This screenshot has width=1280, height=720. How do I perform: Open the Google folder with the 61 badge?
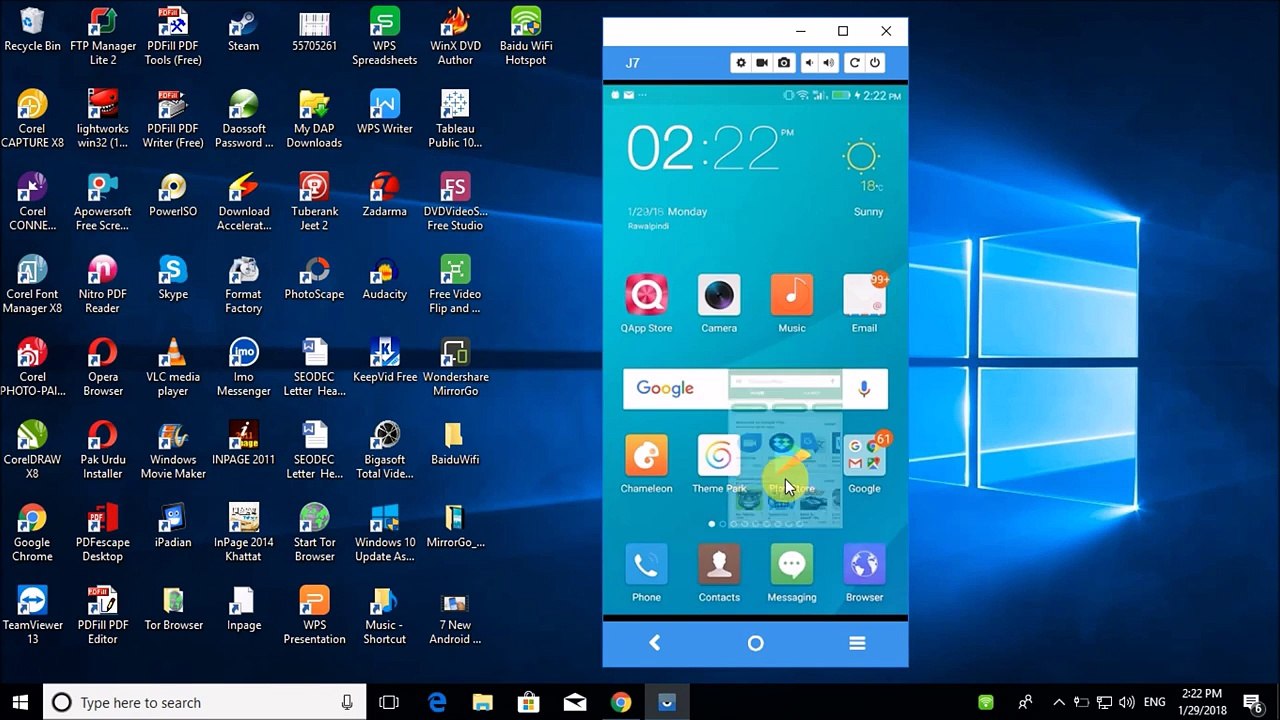[864, 464]
